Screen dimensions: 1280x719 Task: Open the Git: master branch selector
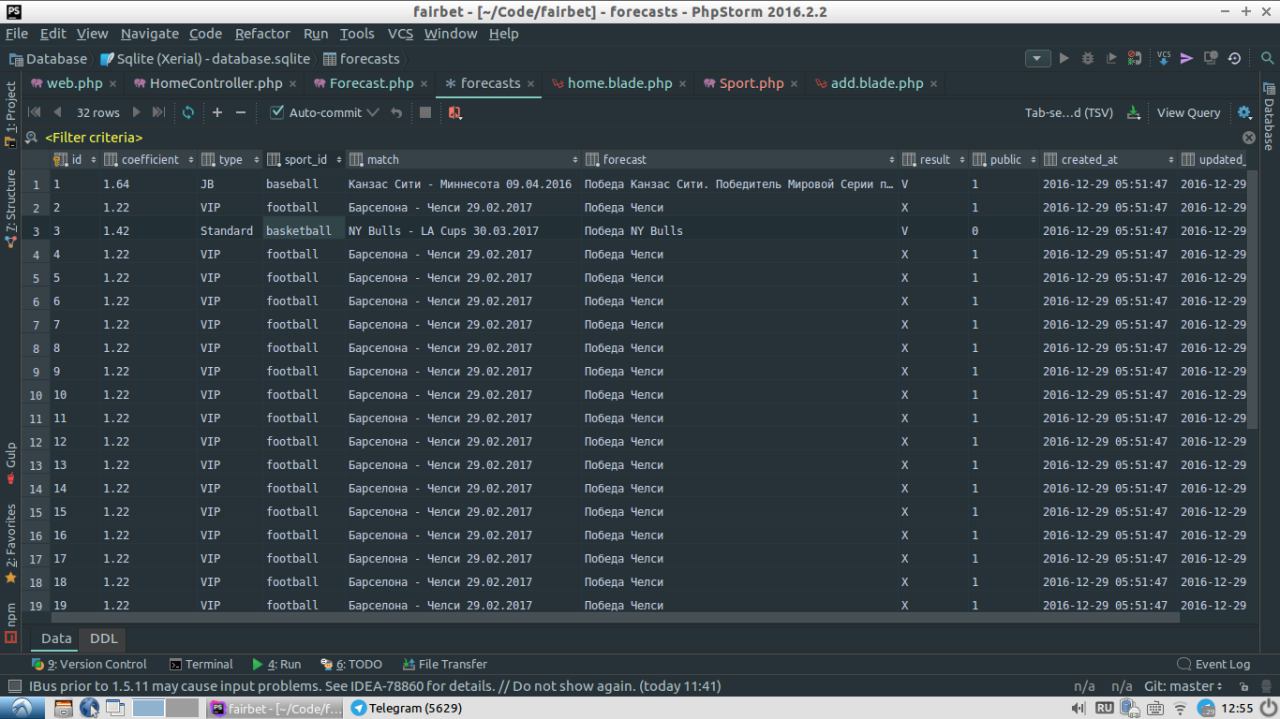tap(1183, 687)
